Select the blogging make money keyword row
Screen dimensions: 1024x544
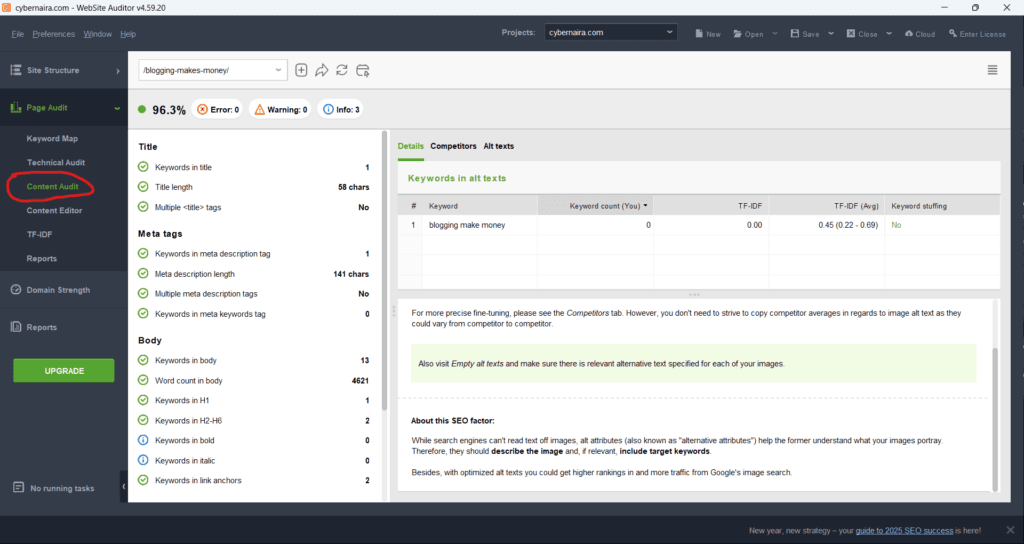pyautogui.click(x=699, y=225)
